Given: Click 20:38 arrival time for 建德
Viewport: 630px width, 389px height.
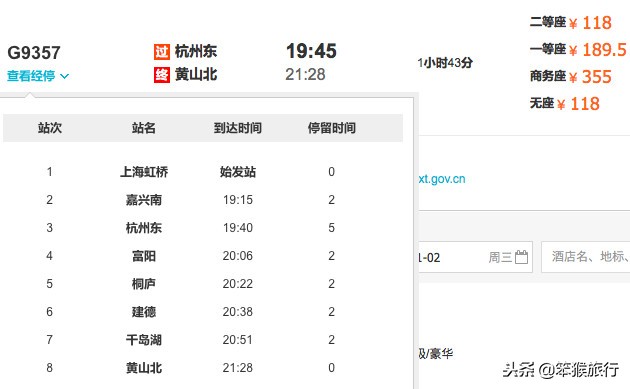Looking at the screenshot, I should click(238, 312).
